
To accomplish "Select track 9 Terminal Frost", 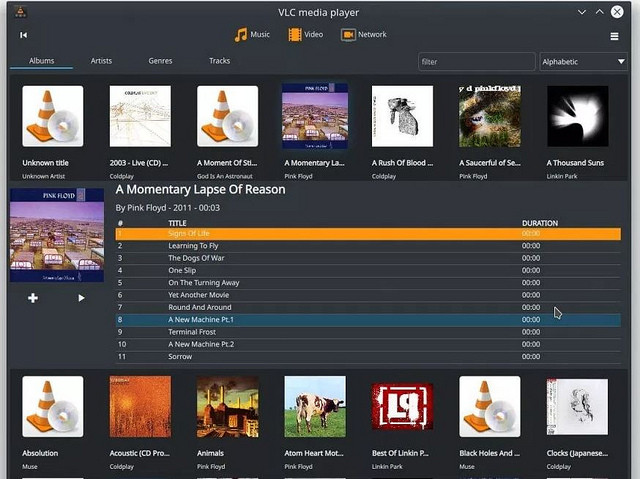I will click(x=368, y=332).
